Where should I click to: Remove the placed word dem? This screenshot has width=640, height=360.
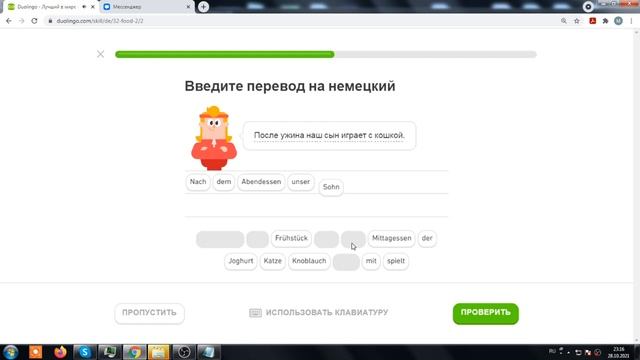(224, 182)
